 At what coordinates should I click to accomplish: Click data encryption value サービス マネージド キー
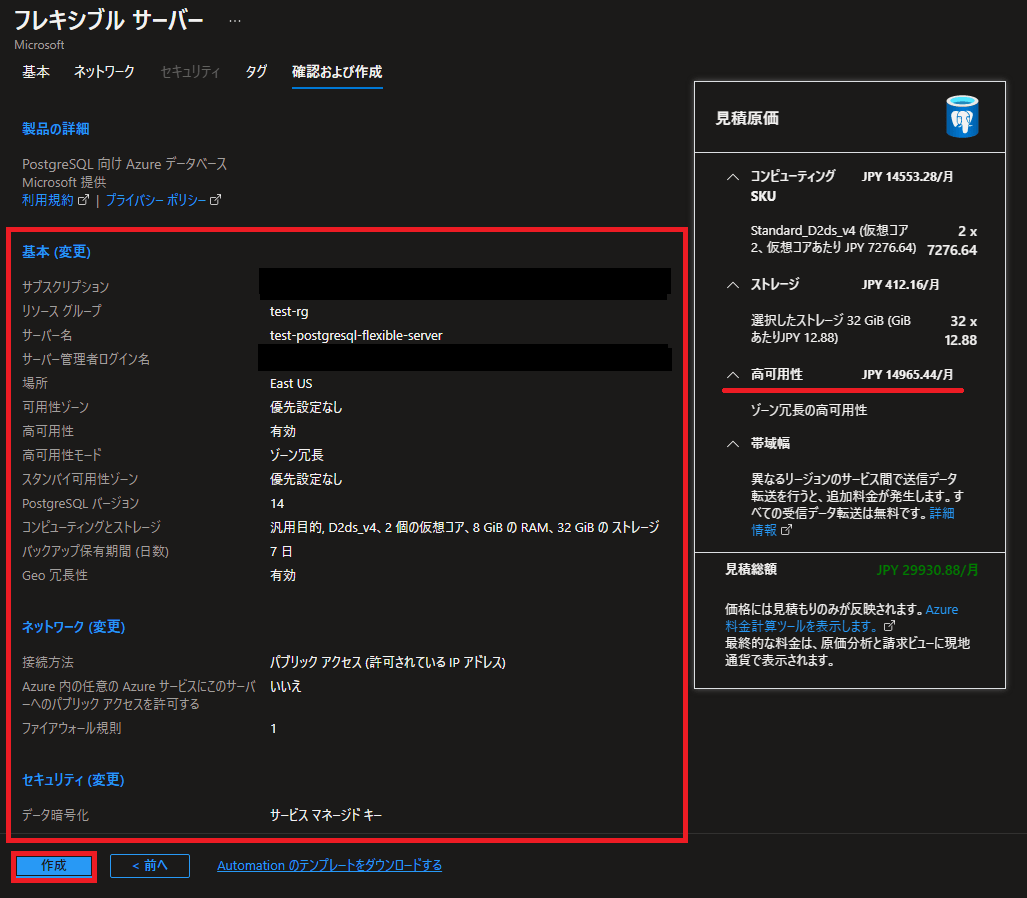click(326, 815)
